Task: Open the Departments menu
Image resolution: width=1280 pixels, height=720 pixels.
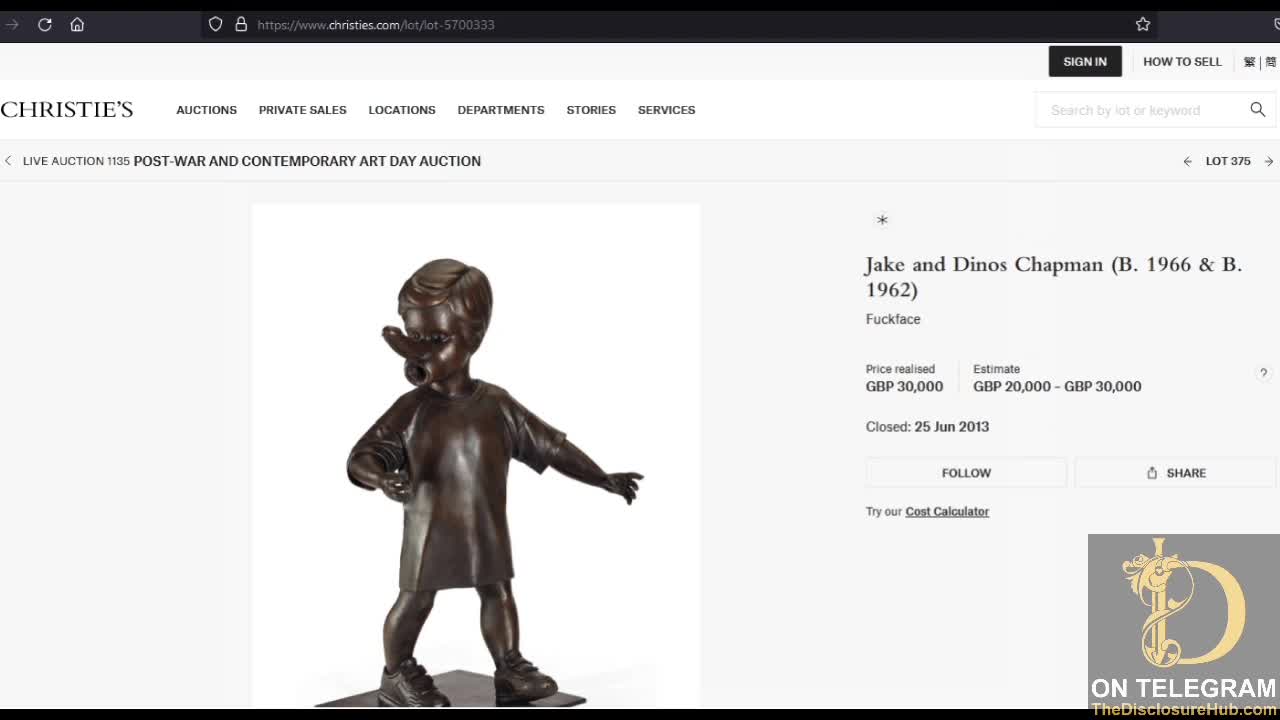Action: [501, 110]
